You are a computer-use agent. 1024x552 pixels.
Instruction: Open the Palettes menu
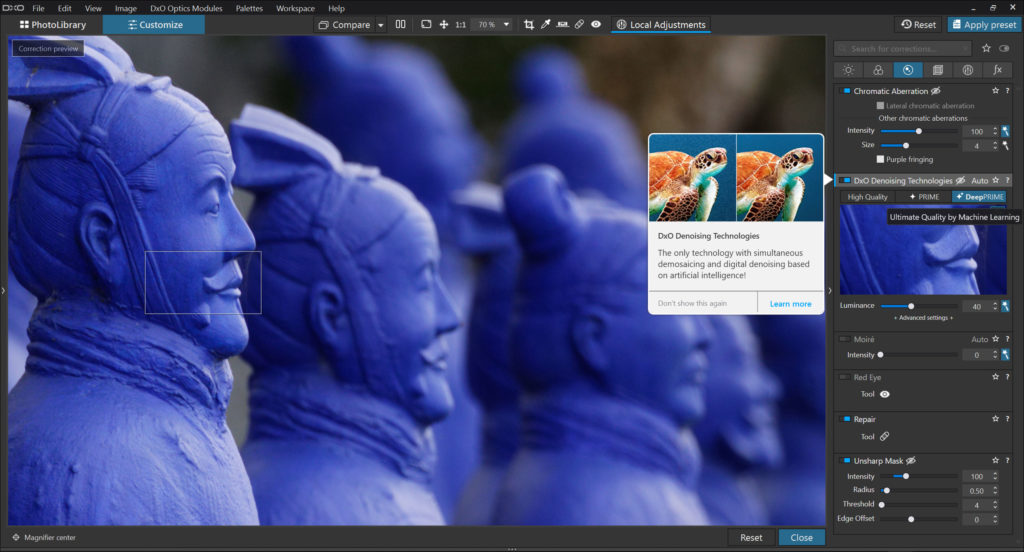(249, 8)
